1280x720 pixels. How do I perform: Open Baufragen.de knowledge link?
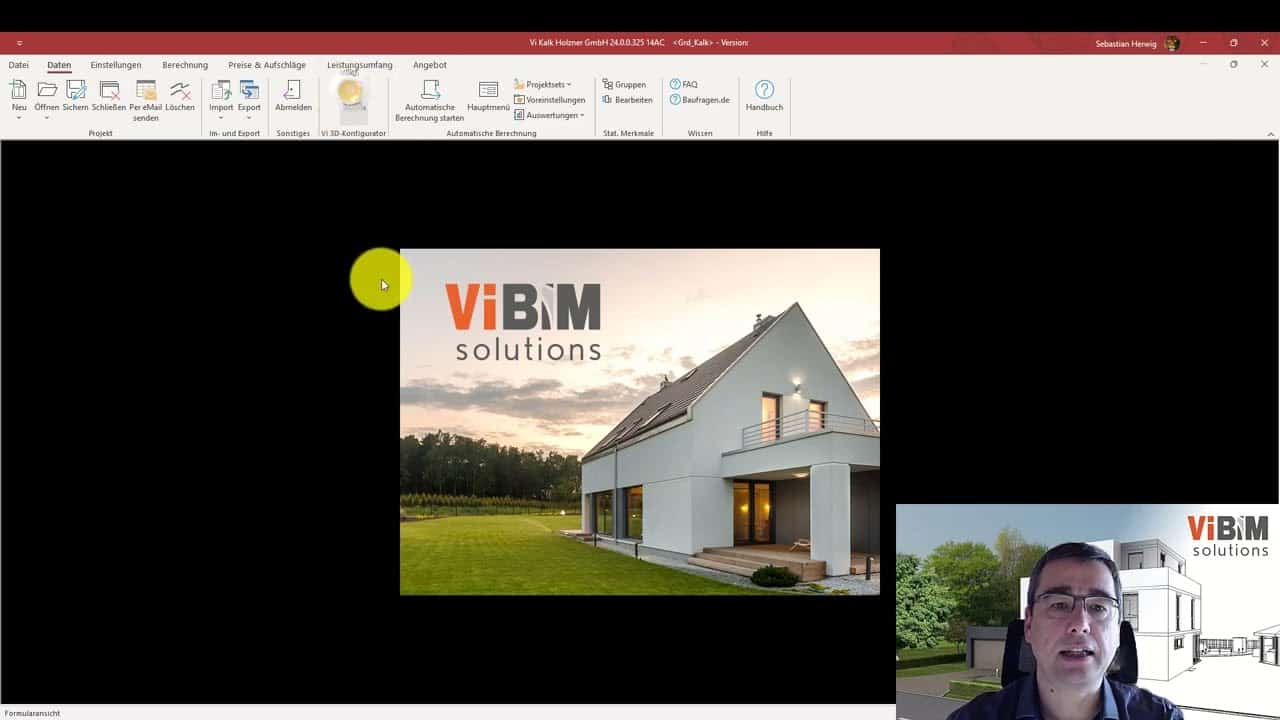[699, 100]
